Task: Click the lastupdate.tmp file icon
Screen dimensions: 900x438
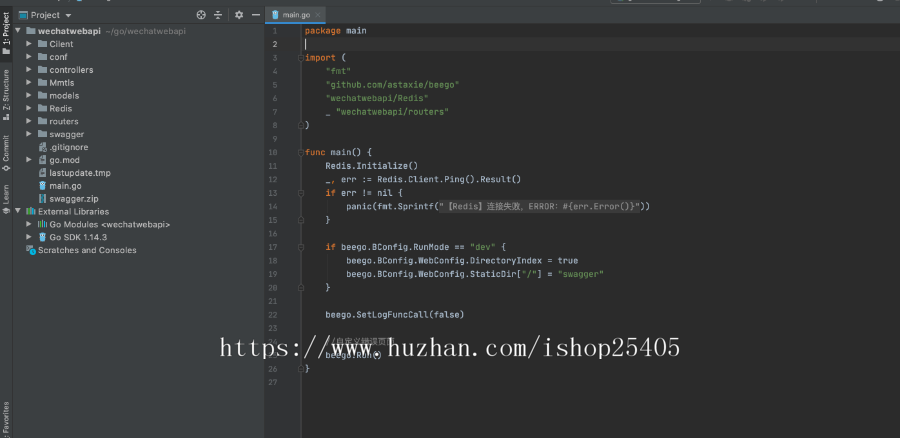Action: [x=42, y=173]
